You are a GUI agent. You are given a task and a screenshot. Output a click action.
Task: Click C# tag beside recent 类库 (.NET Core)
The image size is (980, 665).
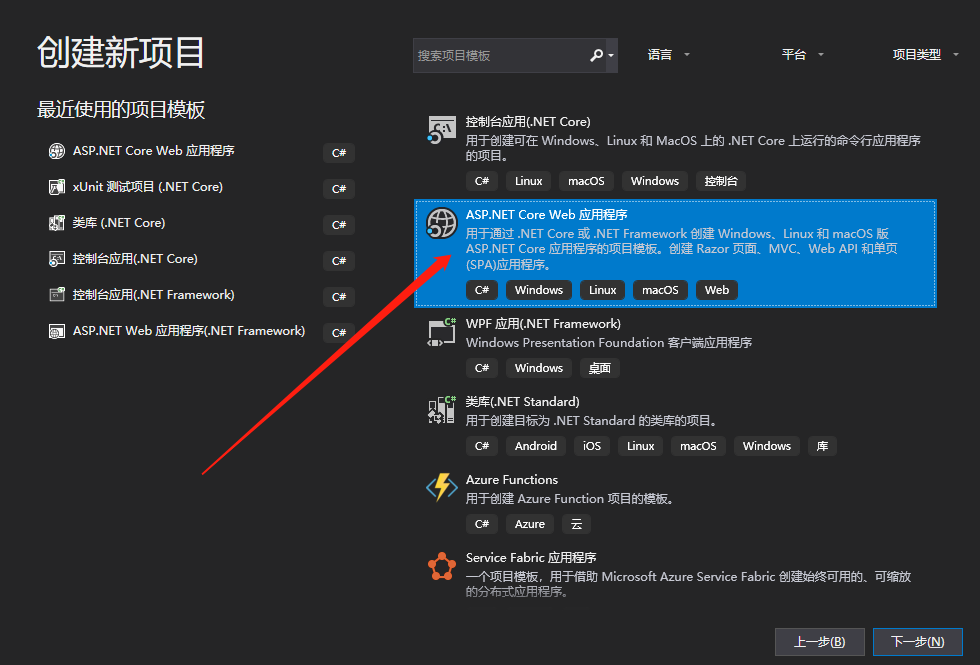coord(339,224)
